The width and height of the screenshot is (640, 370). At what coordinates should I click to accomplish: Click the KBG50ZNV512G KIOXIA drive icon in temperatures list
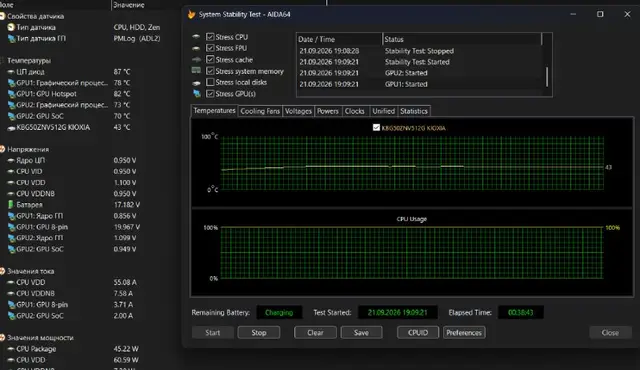coord(11,127)
